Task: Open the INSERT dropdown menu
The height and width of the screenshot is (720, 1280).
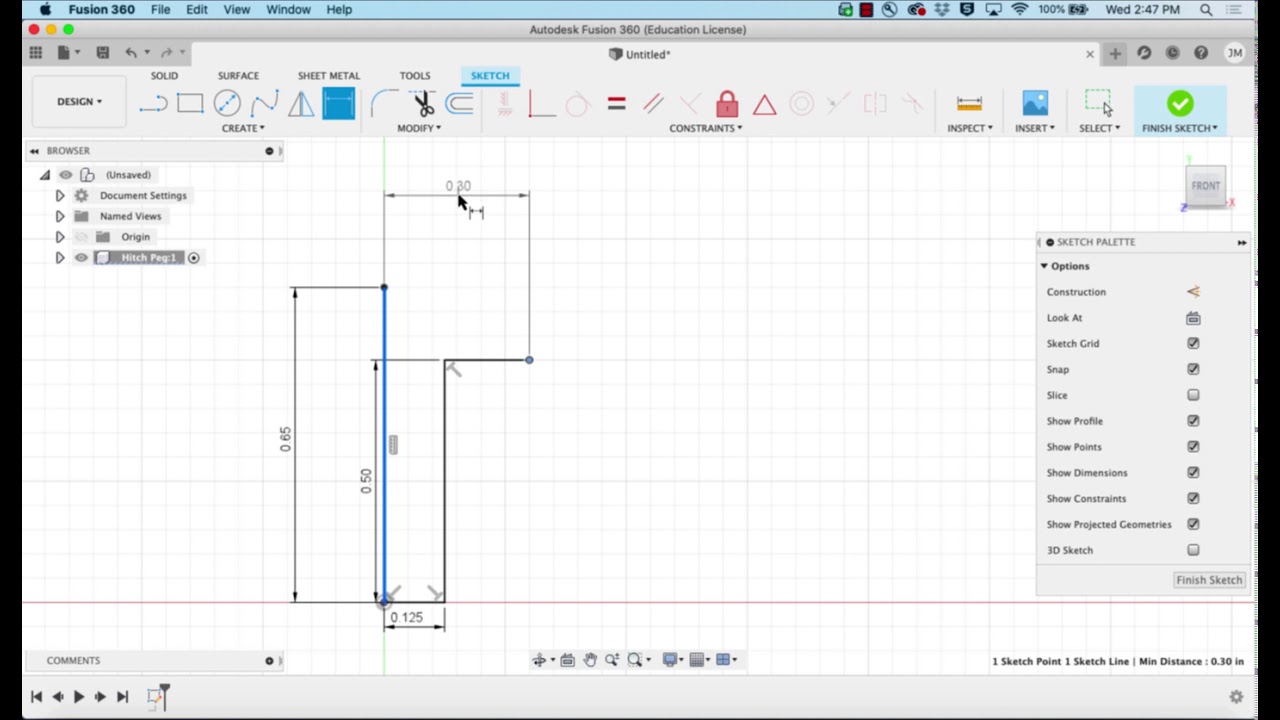Action: pos(1035,128)
